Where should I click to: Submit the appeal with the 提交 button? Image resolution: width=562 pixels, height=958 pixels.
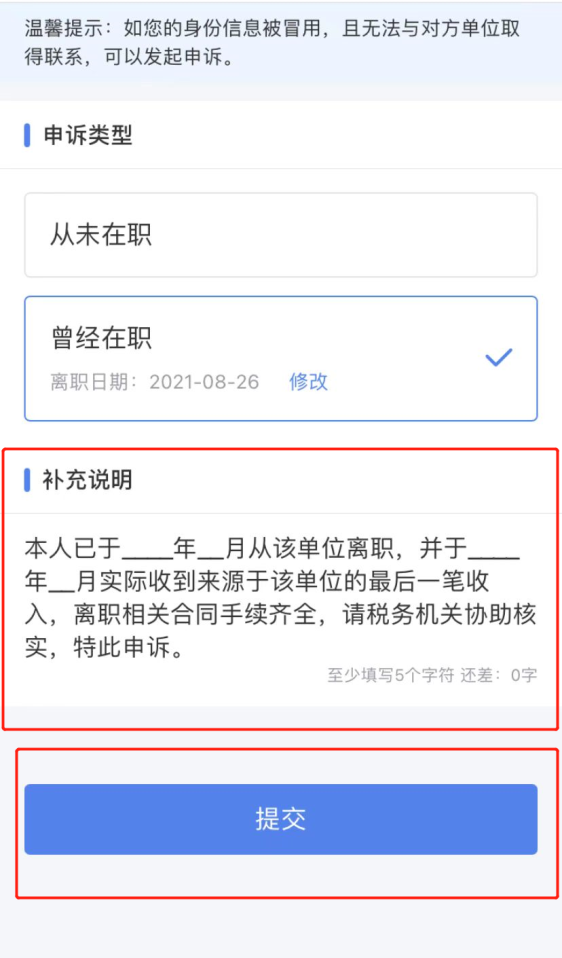pos(281,819)
